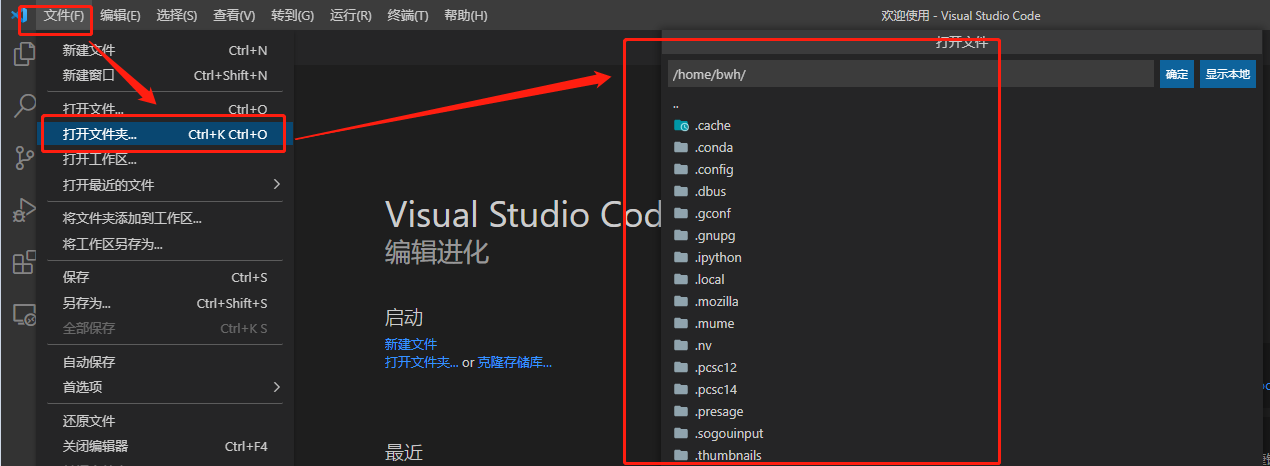Select the .sogouinput folder entry
The height and width of the screenshot is (466, 1270).
[x=964, y=434]
